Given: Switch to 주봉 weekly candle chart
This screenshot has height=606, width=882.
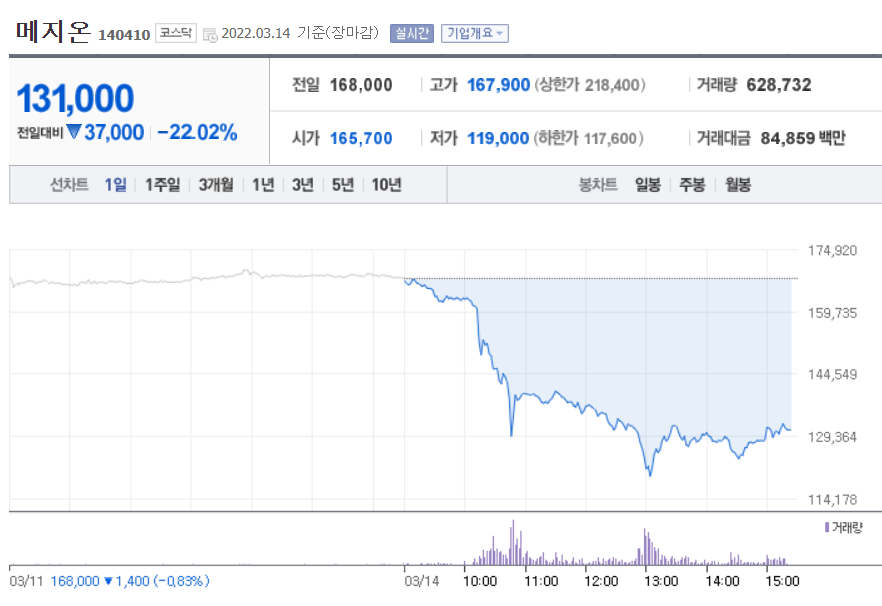Looking at the screenshot, I should pos(692,185).
